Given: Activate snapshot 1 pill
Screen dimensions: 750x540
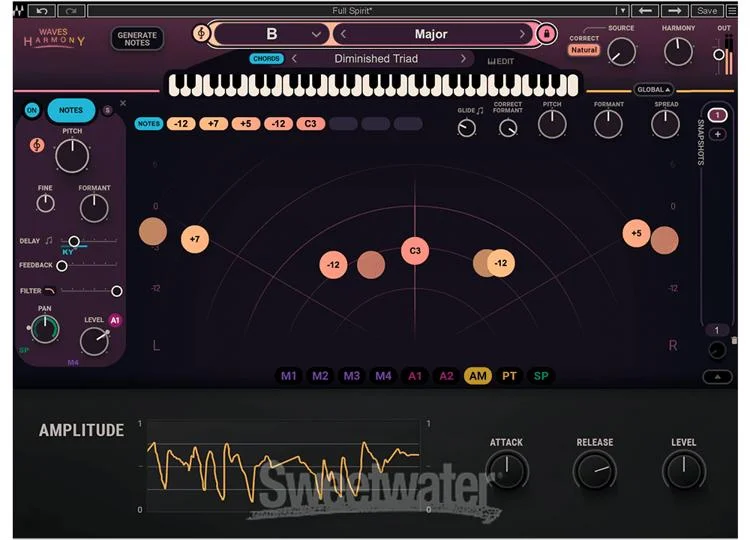Looking at the screenshot, I should [x=717, y=115].
